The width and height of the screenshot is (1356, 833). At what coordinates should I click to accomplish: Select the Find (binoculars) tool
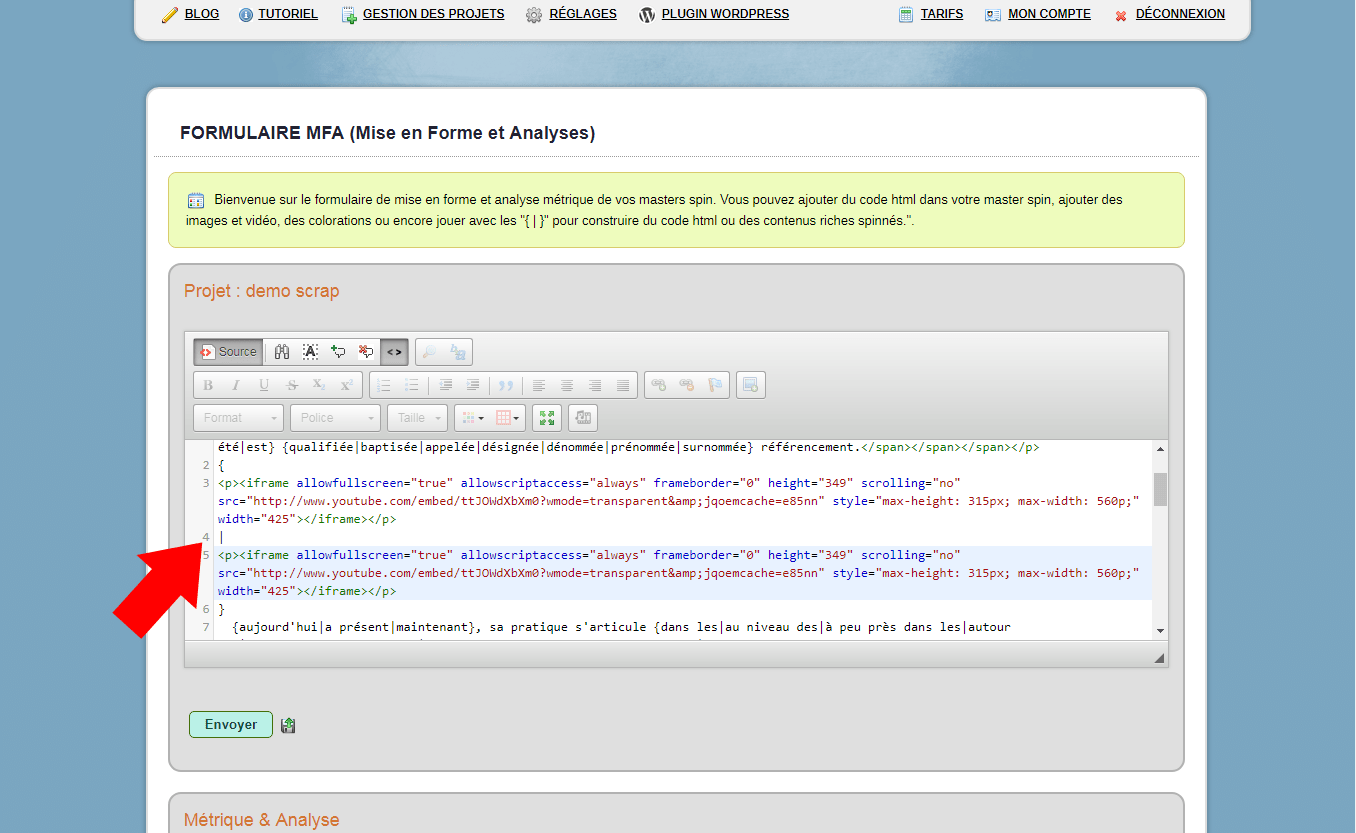tap(281, 351)
